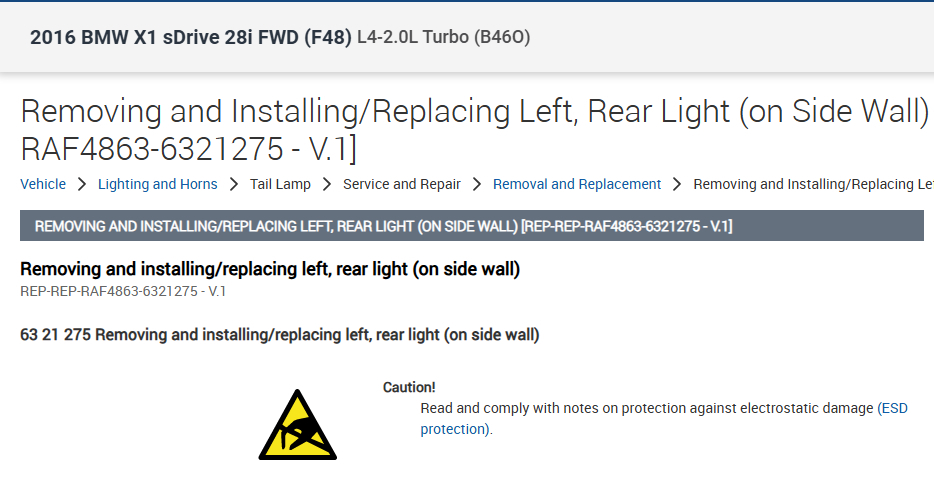Image resolution: width=934 pixels, height=487 pixels.
Task: Click the Caution! label
Action: 409,387
